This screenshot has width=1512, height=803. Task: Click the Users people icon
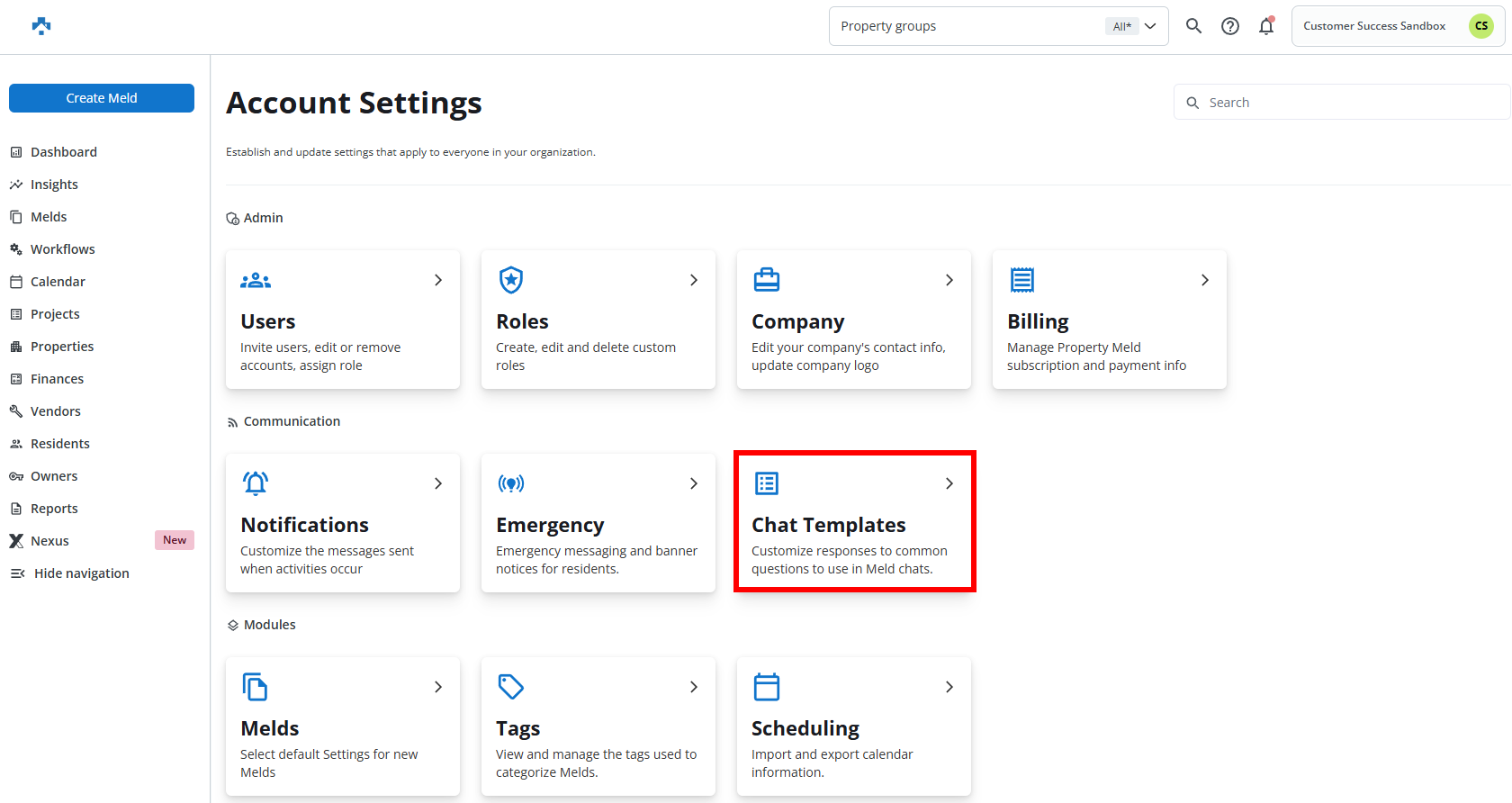(256, 281)
